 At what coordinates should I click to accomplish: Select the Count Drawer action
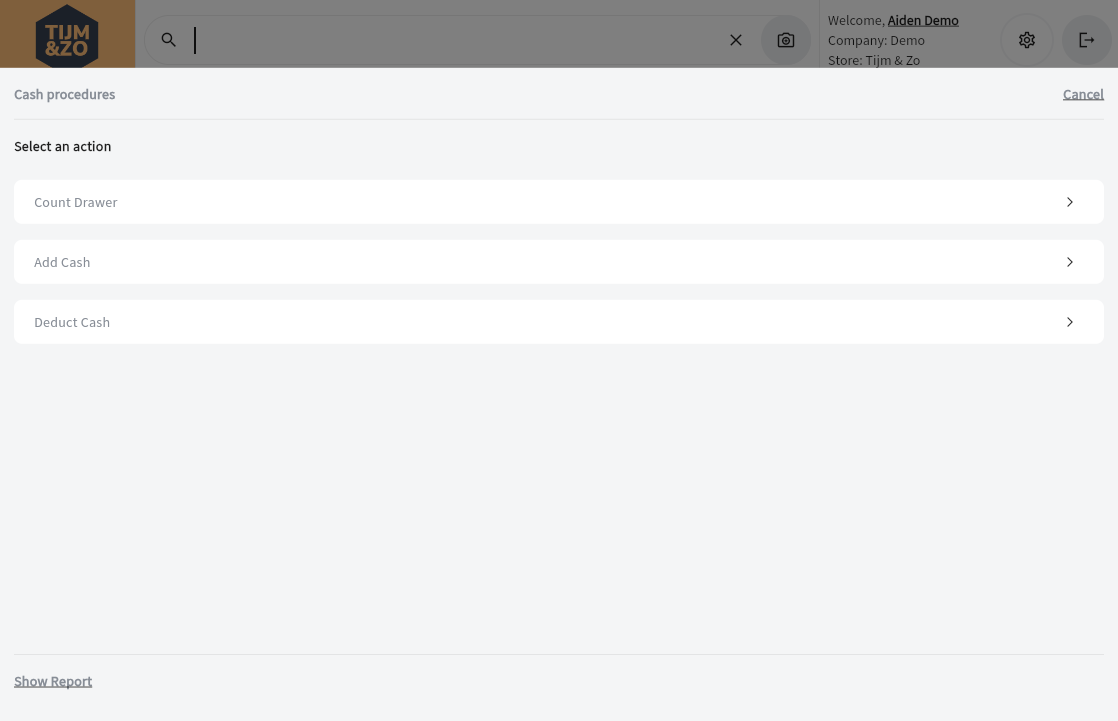pos(76,202)
